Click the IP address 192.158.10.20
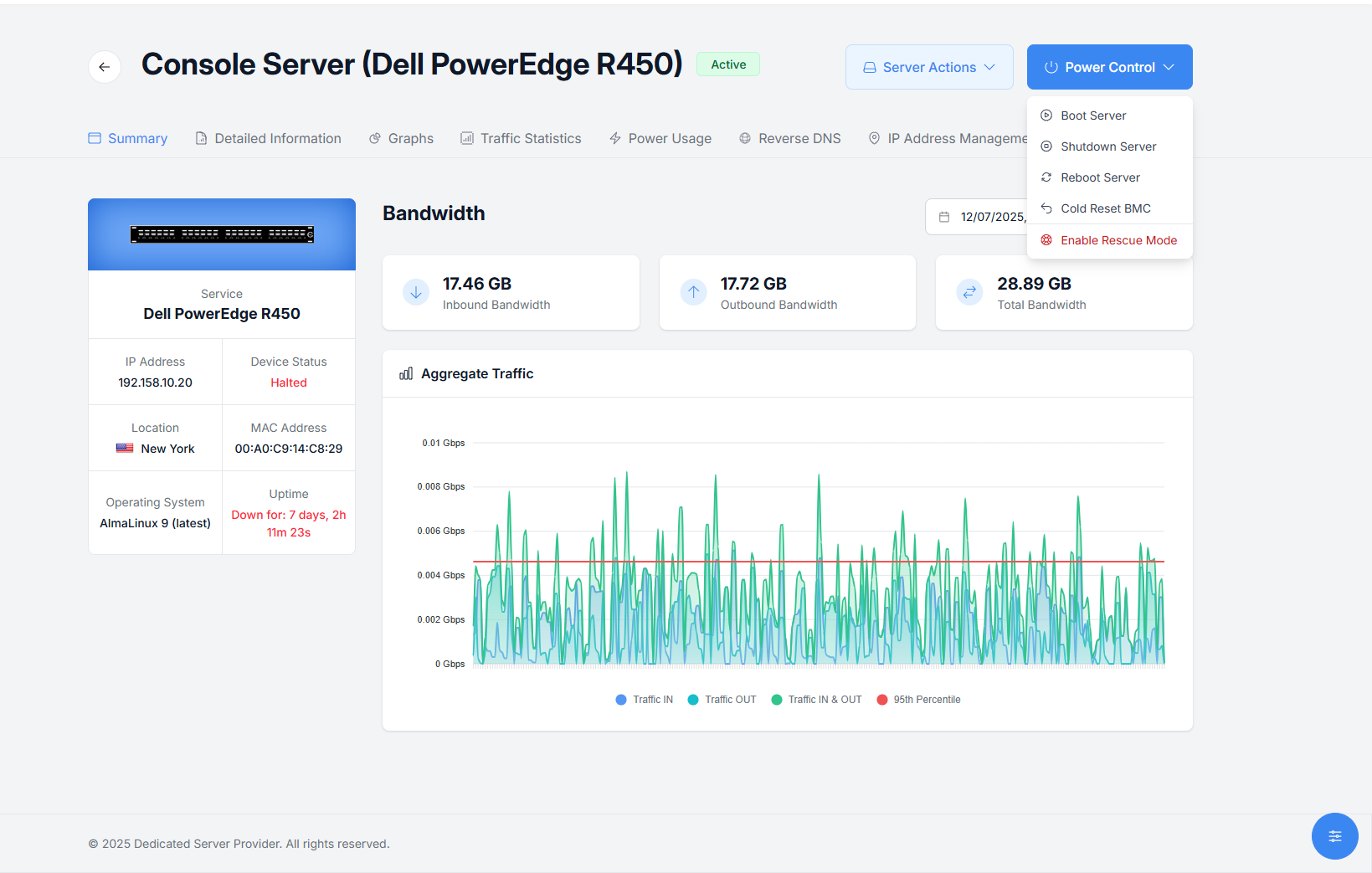Screen dimensions: 1372x873 click(x=155, y=383)
